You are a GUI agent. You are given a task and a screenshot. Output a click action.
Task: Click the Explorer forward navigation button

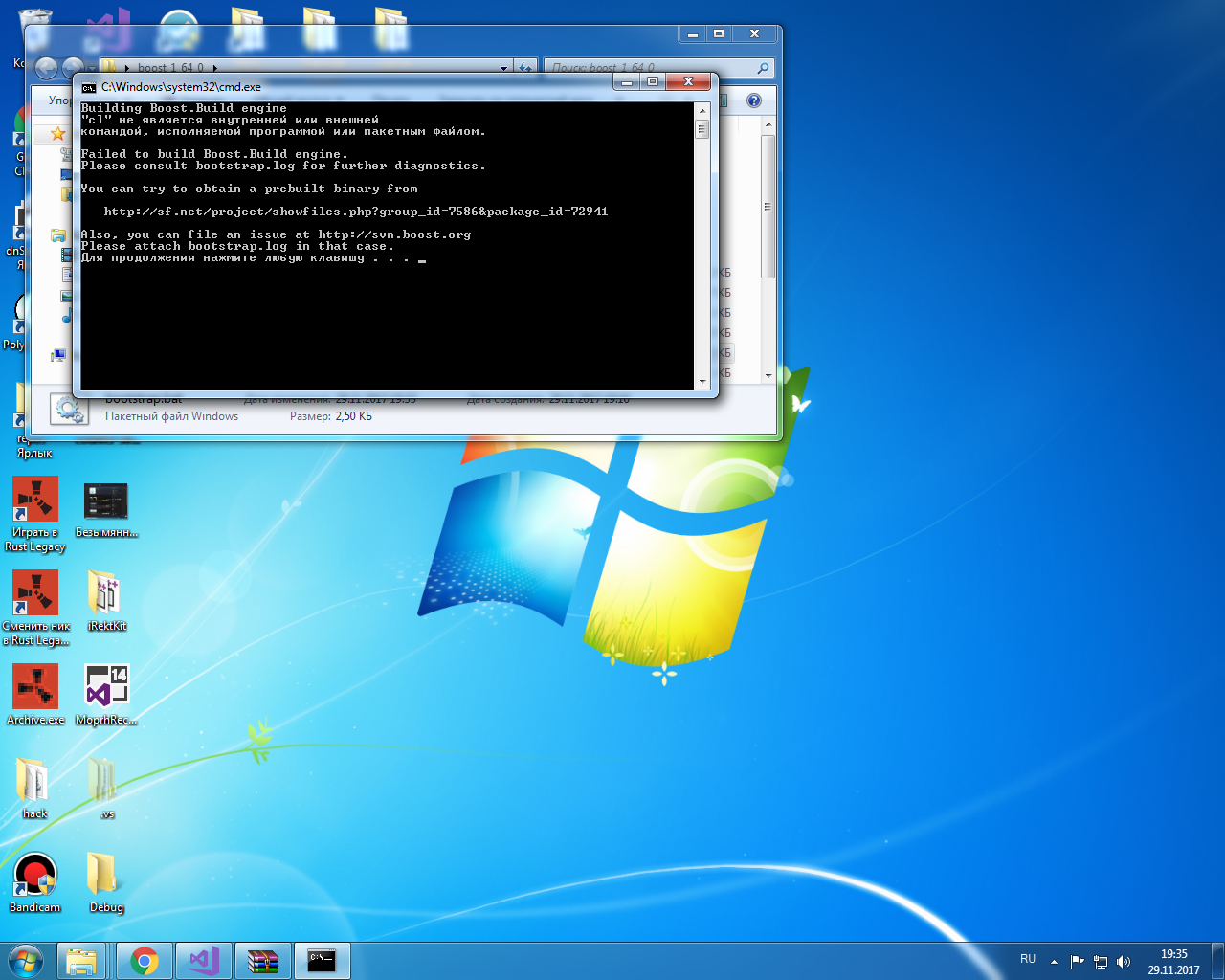click(x=73, y=68)
